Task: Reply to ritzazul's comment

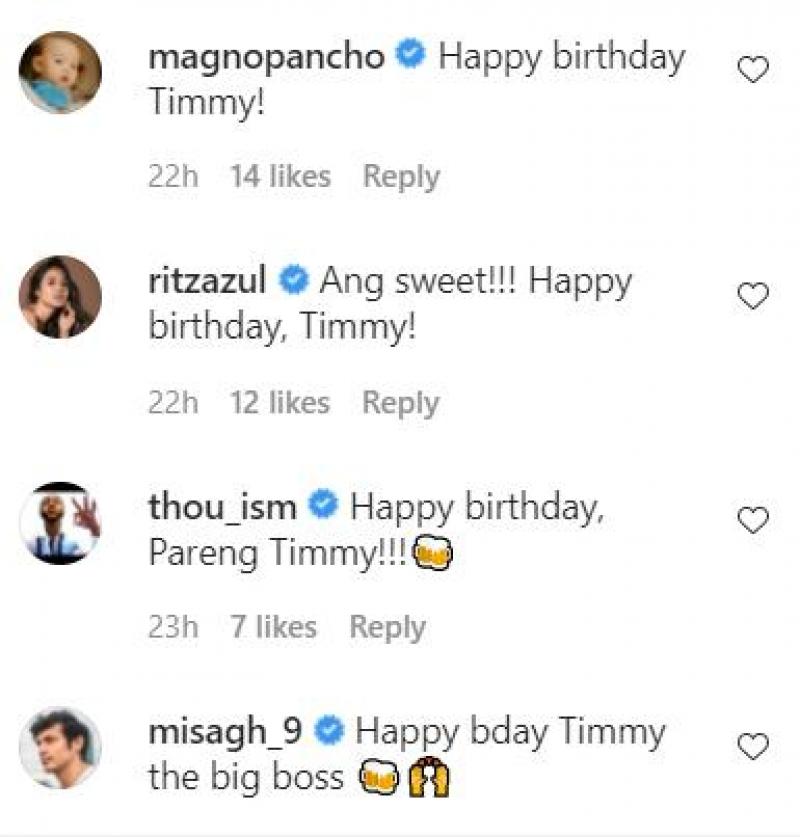Action: 400,403
